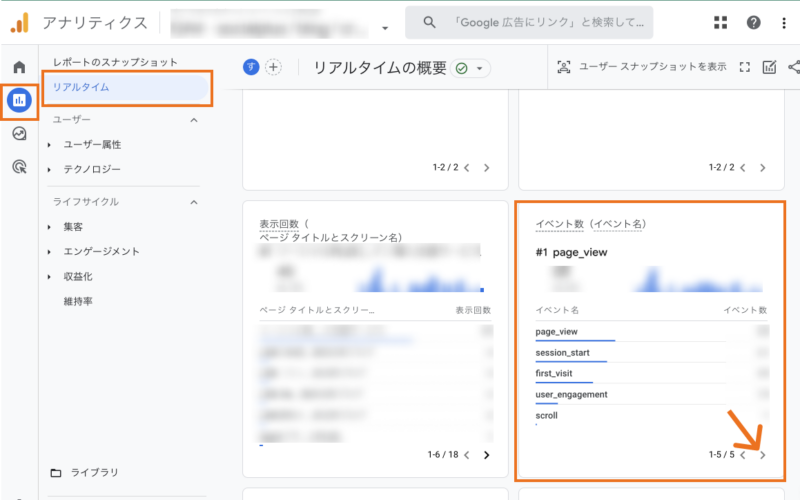Click the 1-5 / 5 pagination text

click(x=721, y=455)
